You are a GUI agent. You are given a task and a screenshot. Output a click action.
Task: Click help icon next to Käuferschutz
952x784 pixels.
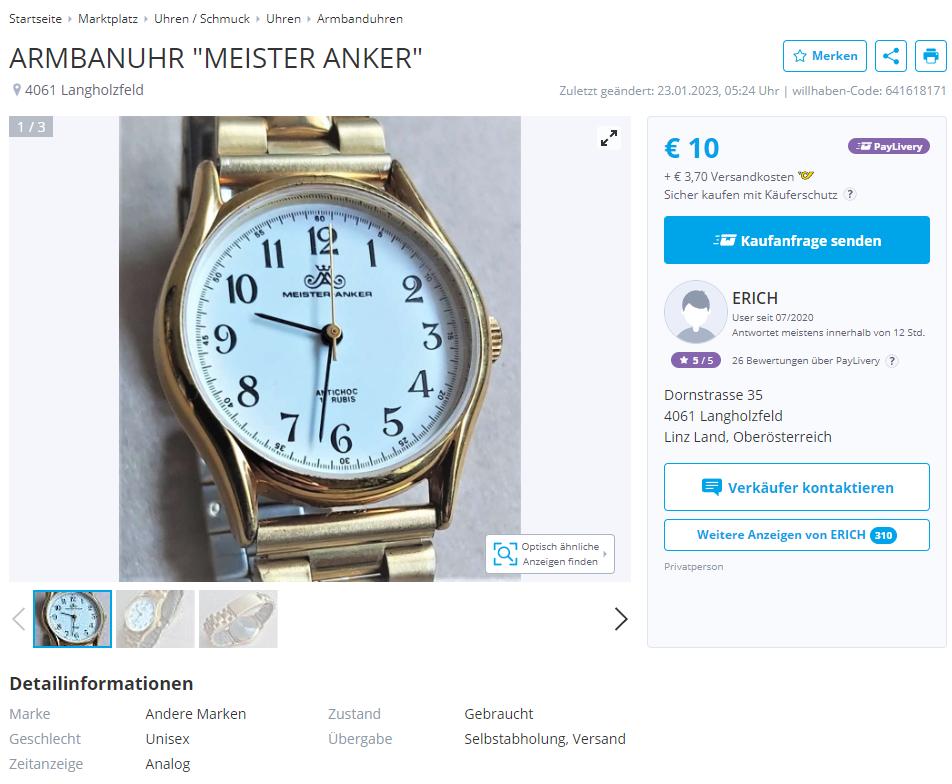[851, 194]
